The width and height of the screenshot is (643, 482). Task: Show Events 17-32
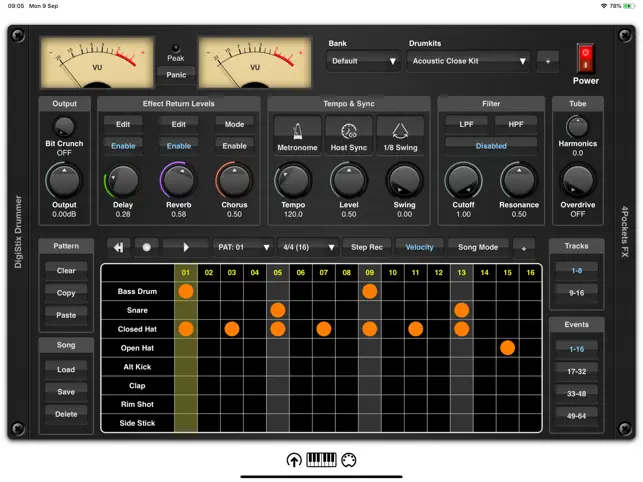point(577,371)
